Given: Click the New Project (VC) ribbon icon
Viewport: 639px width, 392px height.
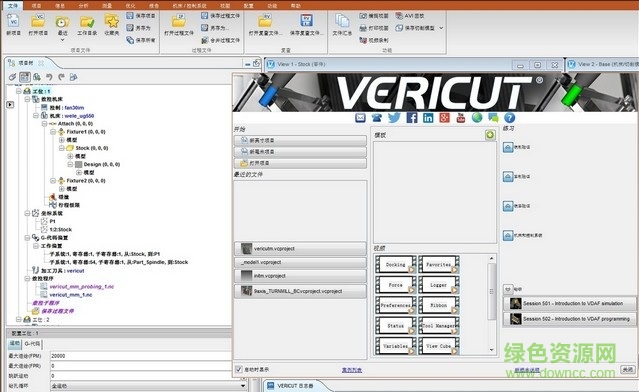Looking at the screenshot, I should [x=13, y=21].
